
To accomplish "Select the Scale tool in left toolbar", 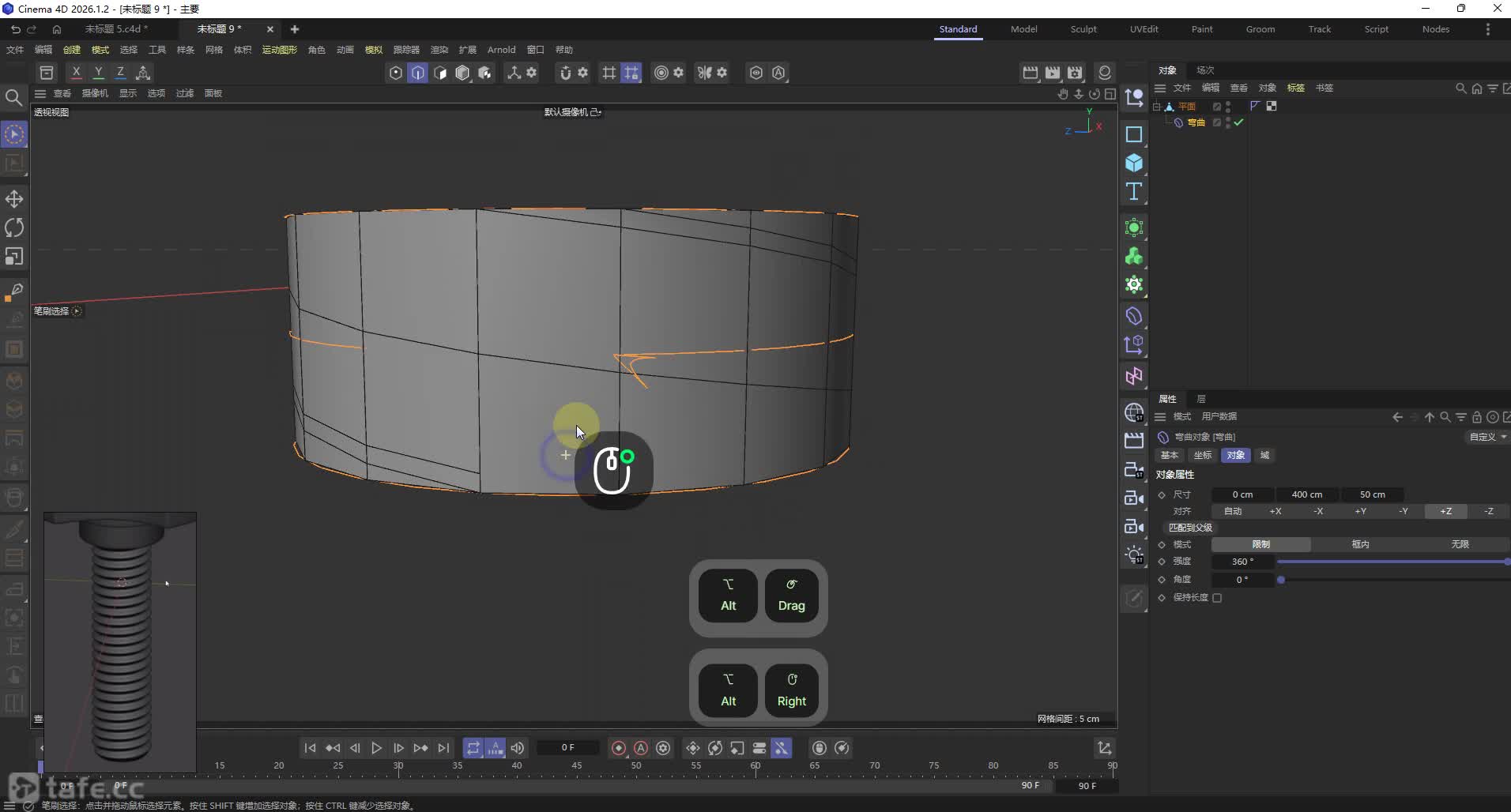I will pyautogui.click(x=14, y=257).
